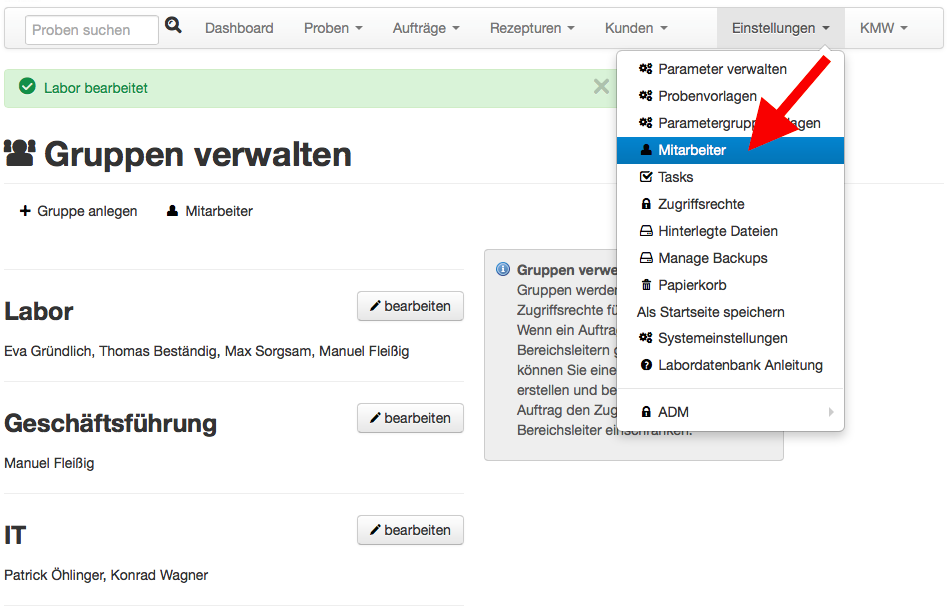Open the Kunden dropdown in navbar

(x=635, y=28)
